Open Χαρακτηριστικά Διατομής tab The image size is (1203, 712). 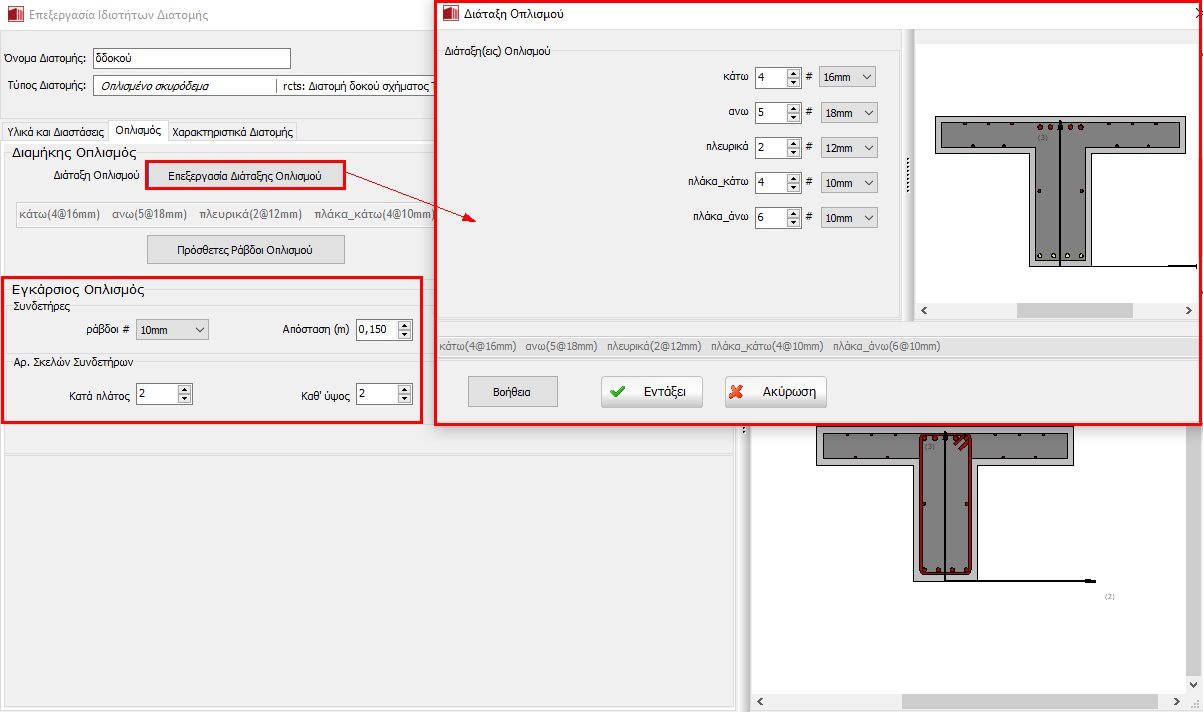[x=232, y=131]
